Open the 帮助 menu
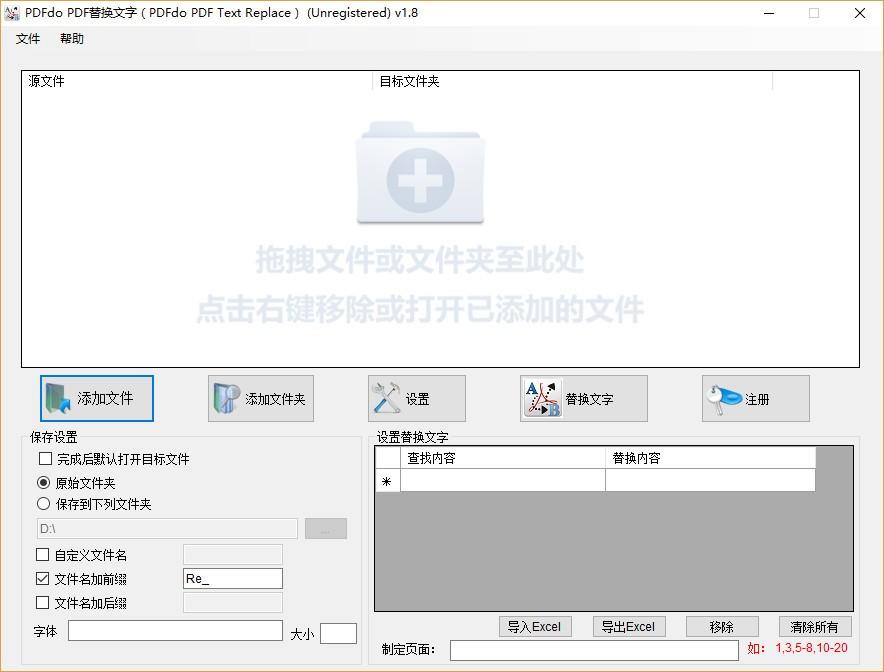 [72, 38]
